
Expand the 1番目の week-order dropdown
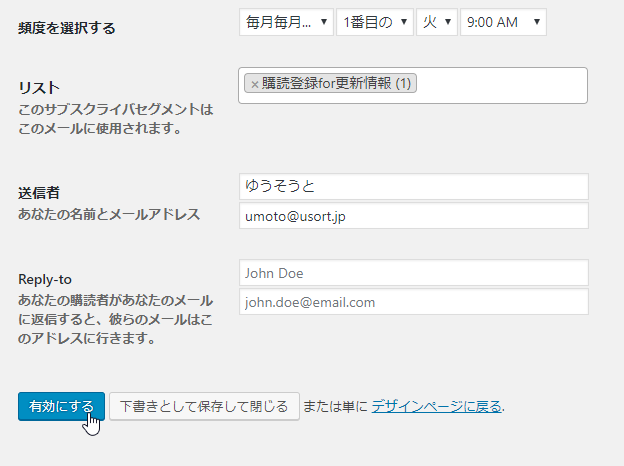click(x=375, y=22)
